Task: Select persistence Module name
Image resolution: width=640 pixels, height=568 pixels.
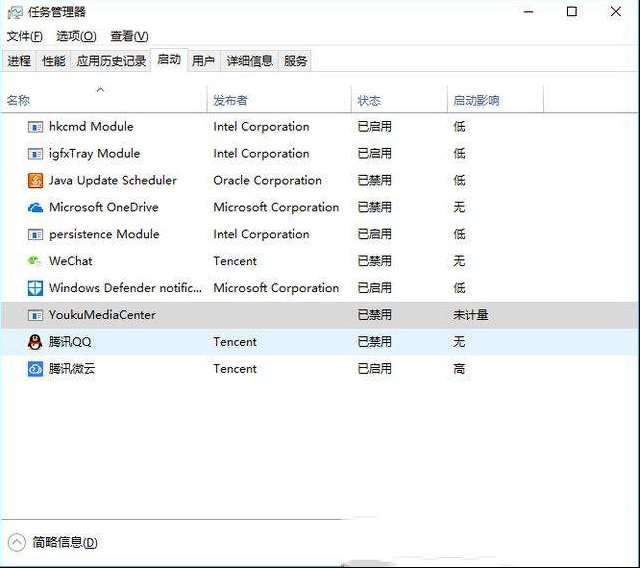Action: 104,235
